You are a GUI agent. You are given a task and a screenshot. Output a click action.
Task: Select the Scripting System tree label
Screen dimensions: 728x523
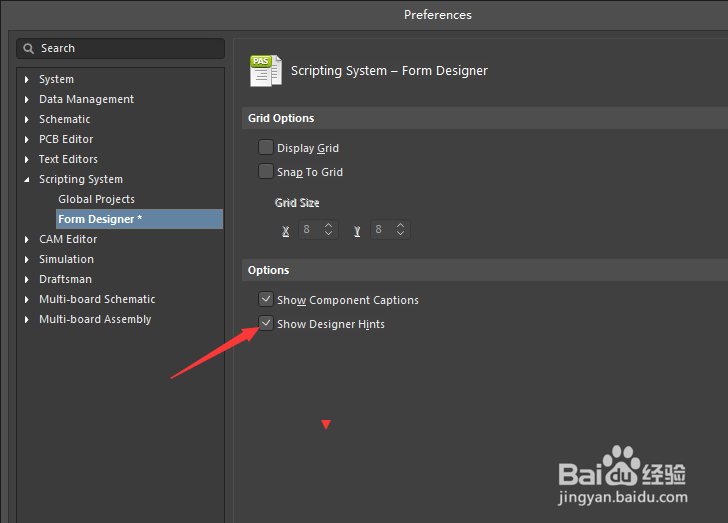81,179
